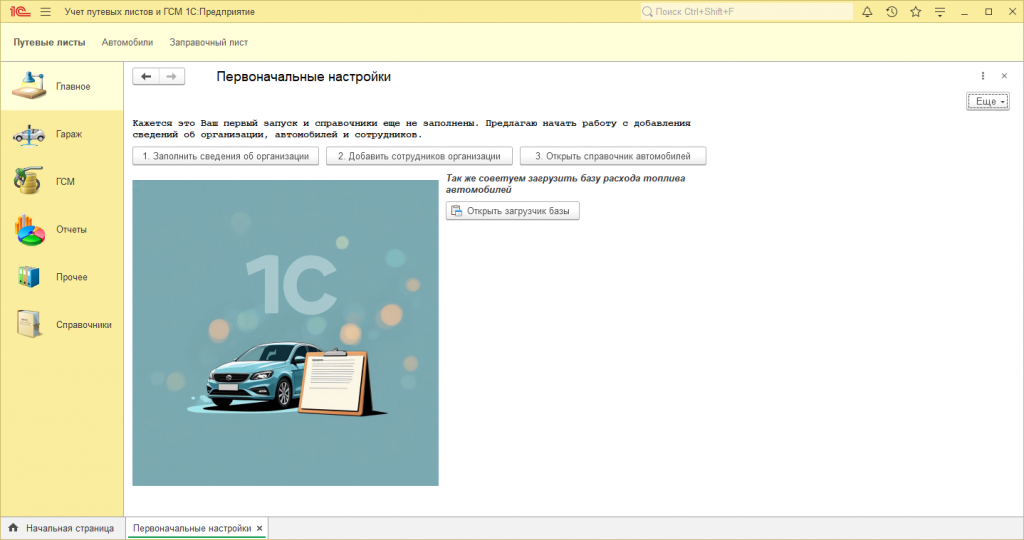Open Автомобили menu item

(127, 42)
